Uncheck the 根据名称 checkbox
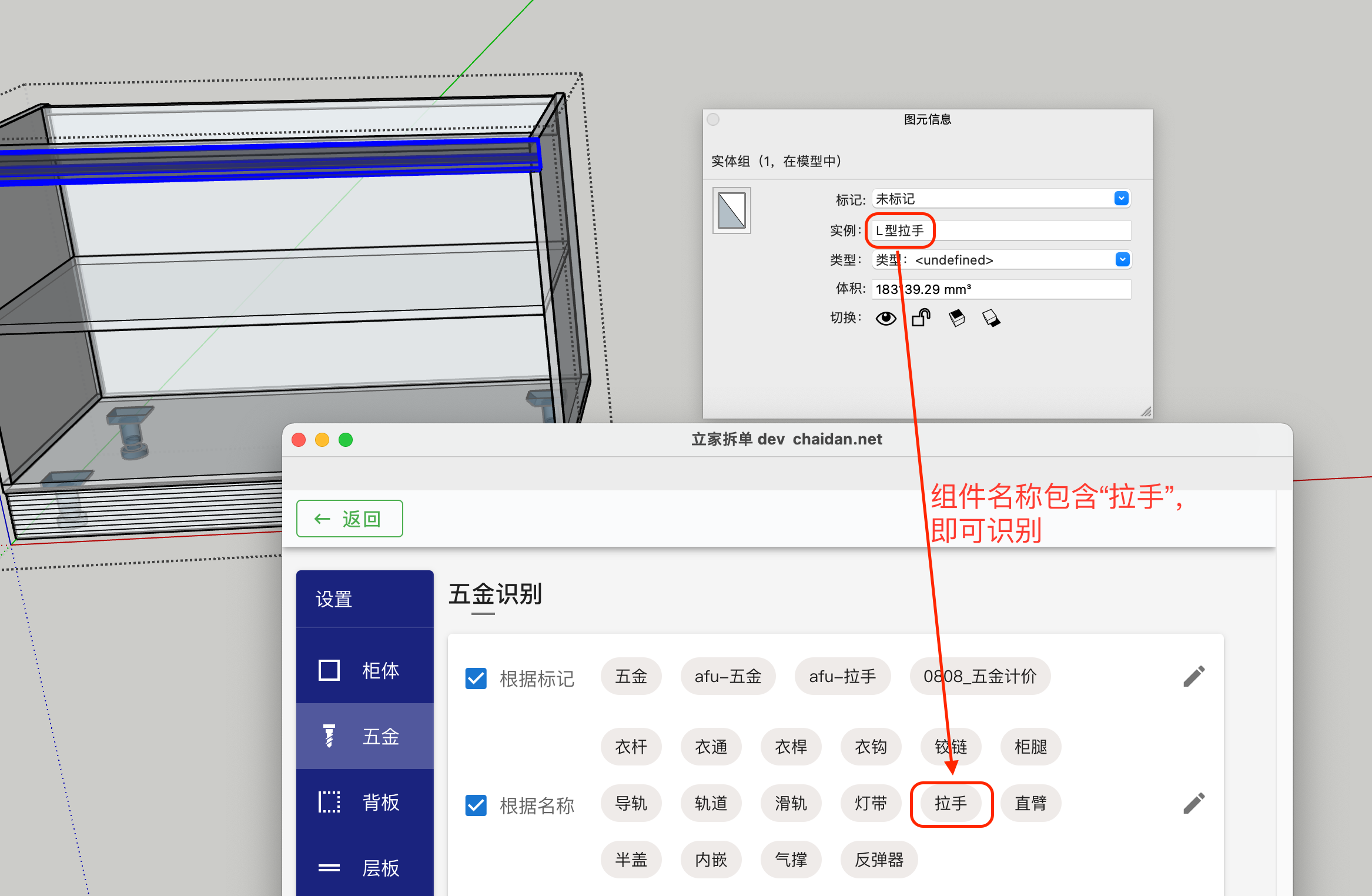The width and height of the screenshot is (1372, 896). pyautogui.click(x=476, y=805)
